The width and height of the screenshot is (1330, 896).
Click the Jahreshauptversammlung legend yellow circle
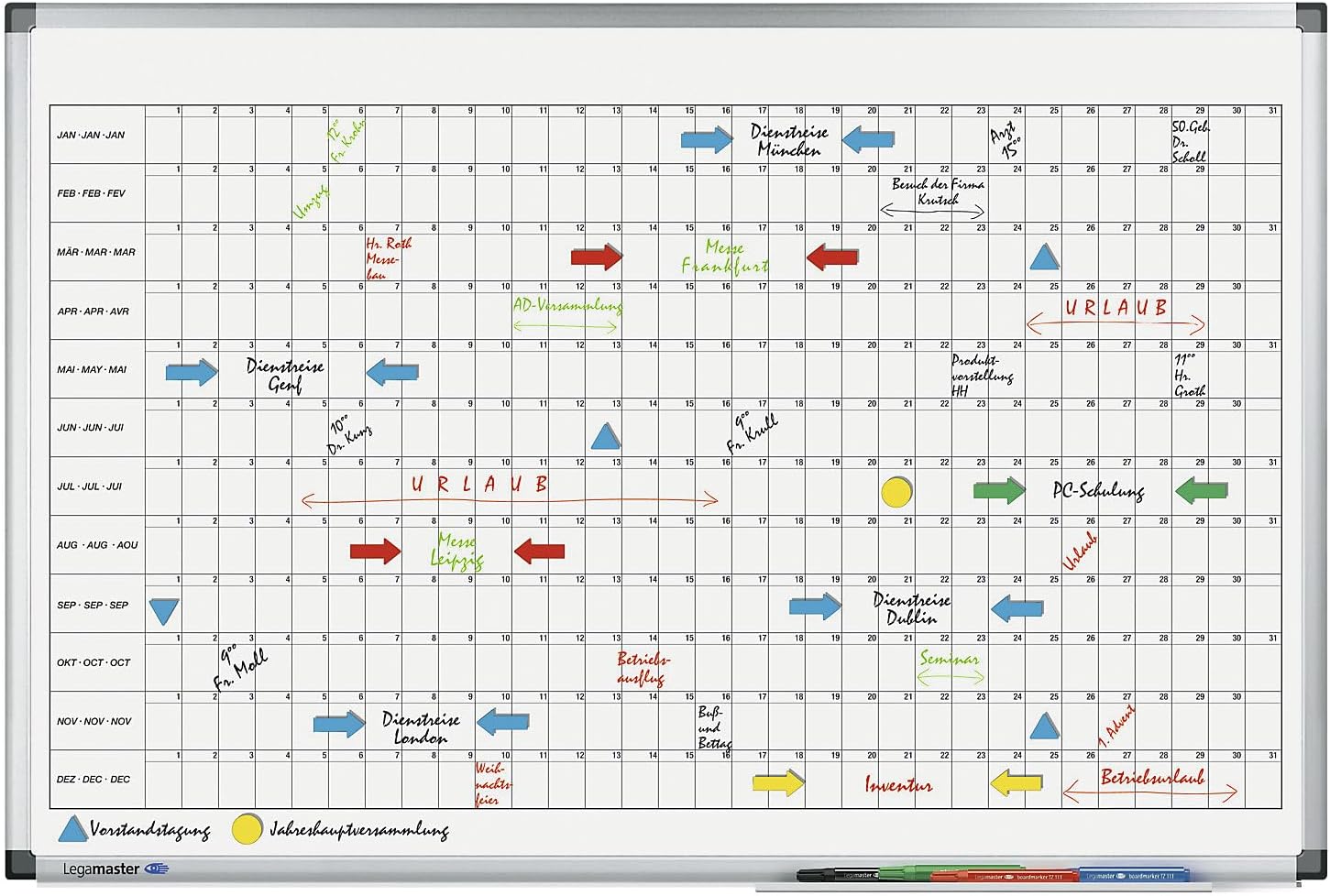pyautogui.click(x=247, y=828)
